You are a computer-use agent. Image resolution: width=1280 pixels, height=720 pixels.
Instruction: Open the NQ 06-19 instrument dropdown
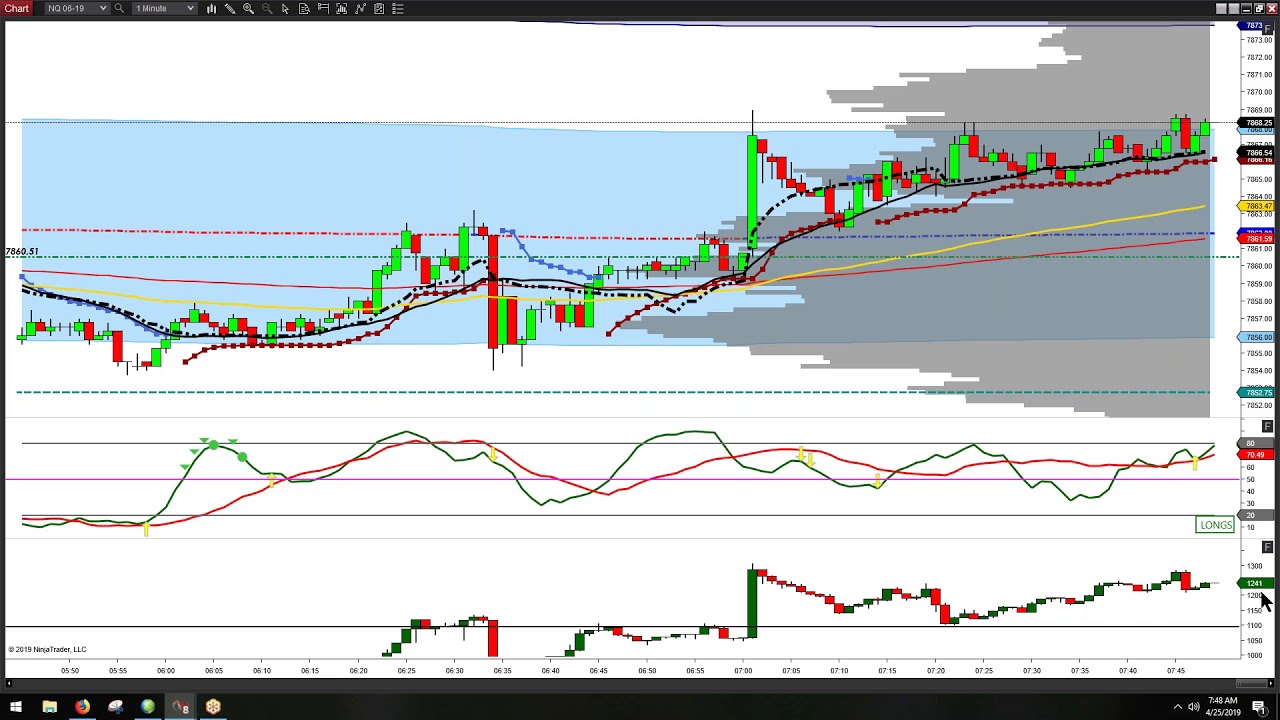[x=76, y=8]
